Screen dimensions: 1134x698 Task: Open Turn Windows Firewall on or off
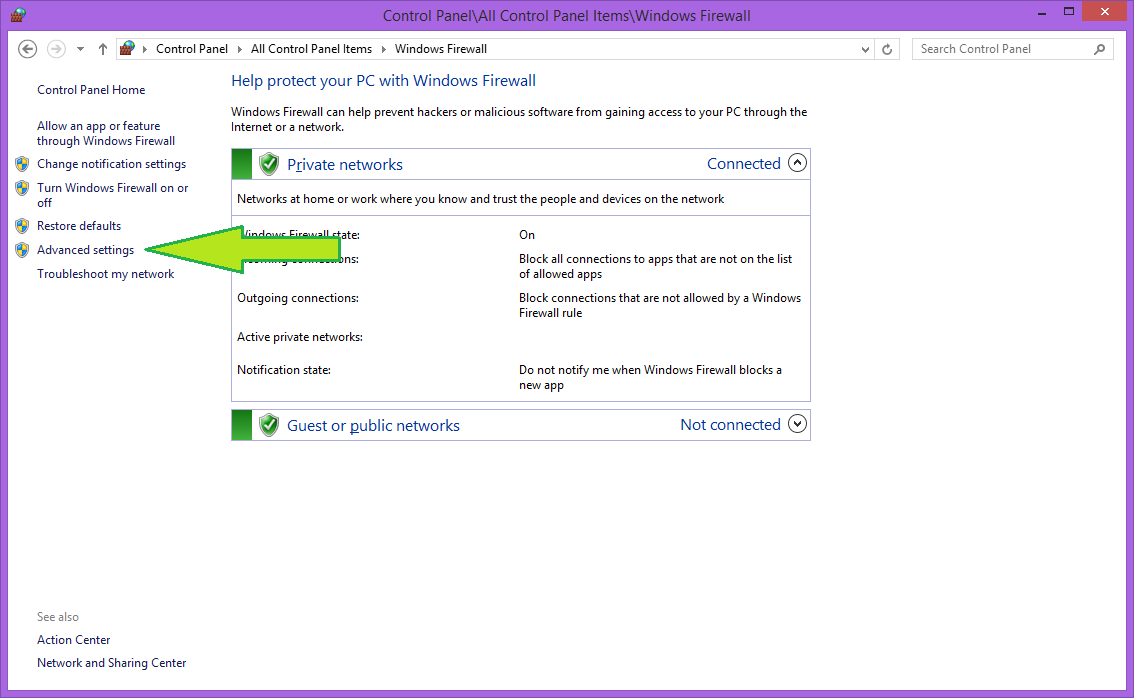(x=112, y=195)
